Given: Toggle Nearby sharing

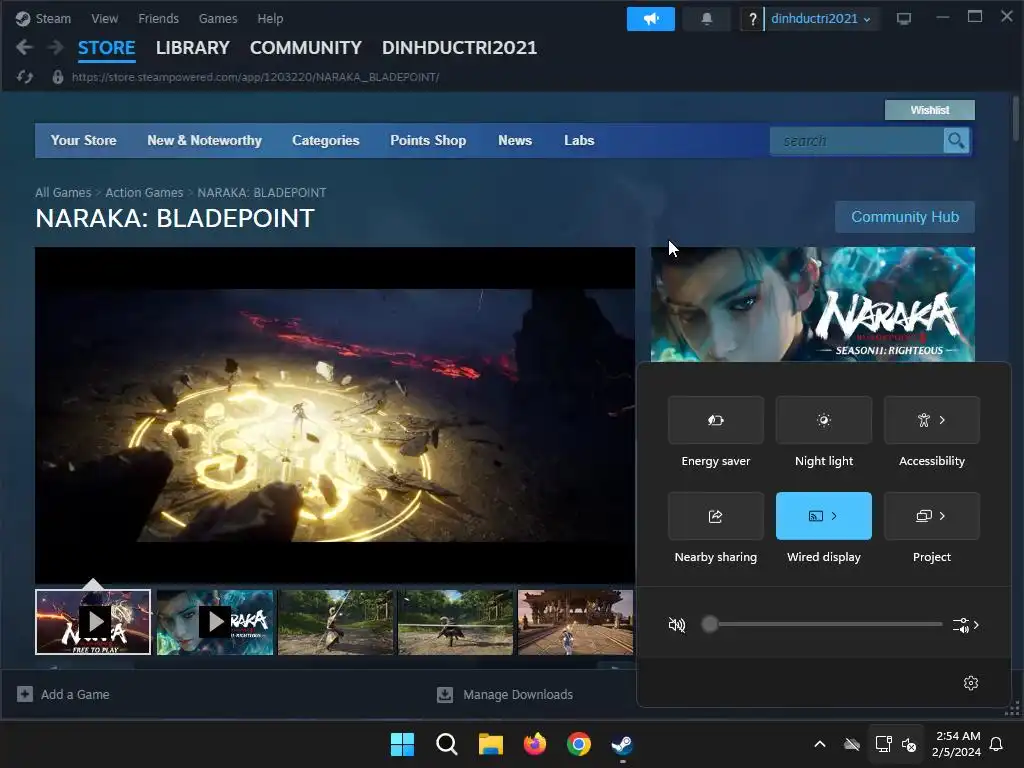Looking at the screenshot, I should point(716,516).
